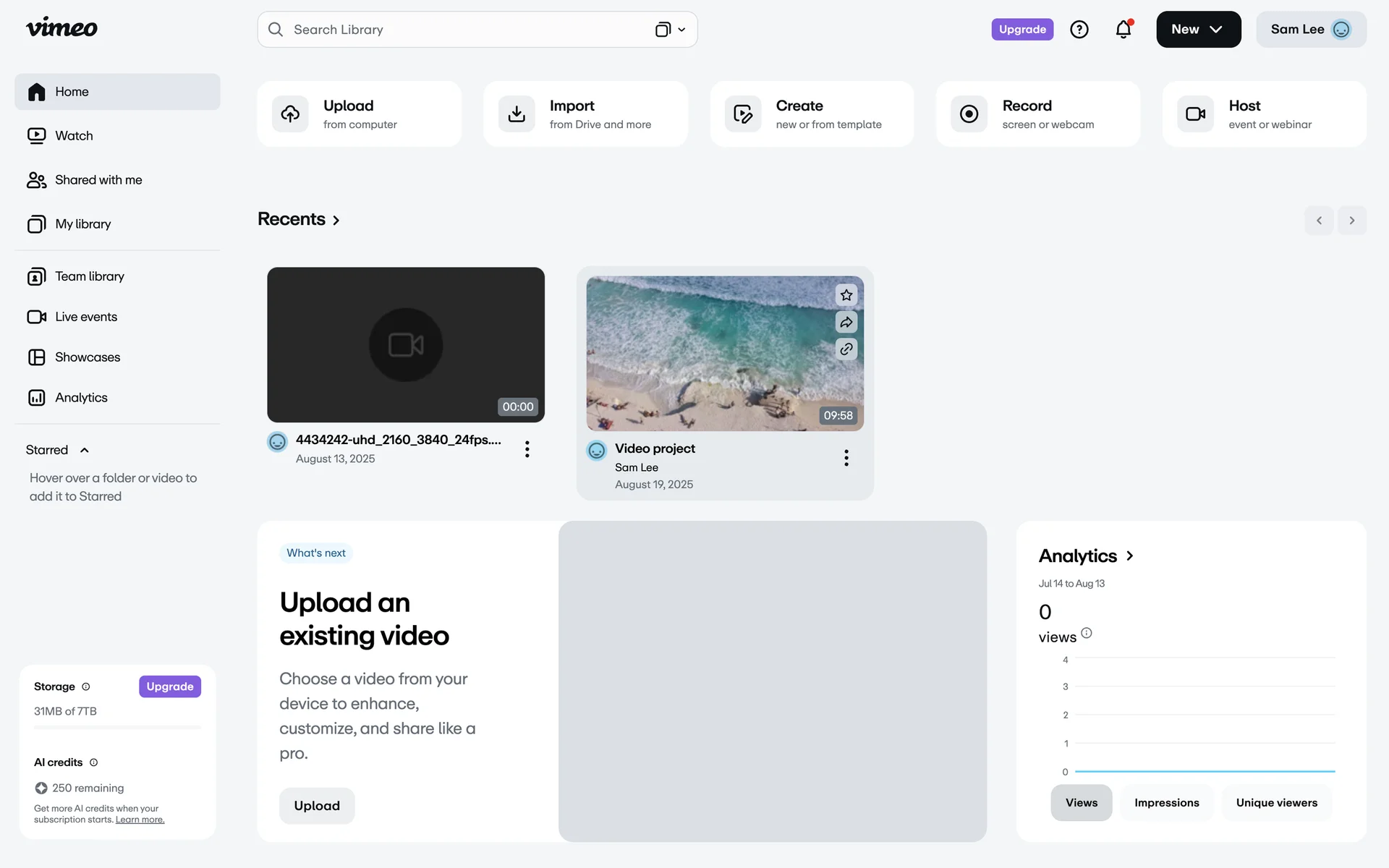Open Live events in sidebar
Image resolution: width=1389 pixels, height=868 pixels.
(85, 317)
